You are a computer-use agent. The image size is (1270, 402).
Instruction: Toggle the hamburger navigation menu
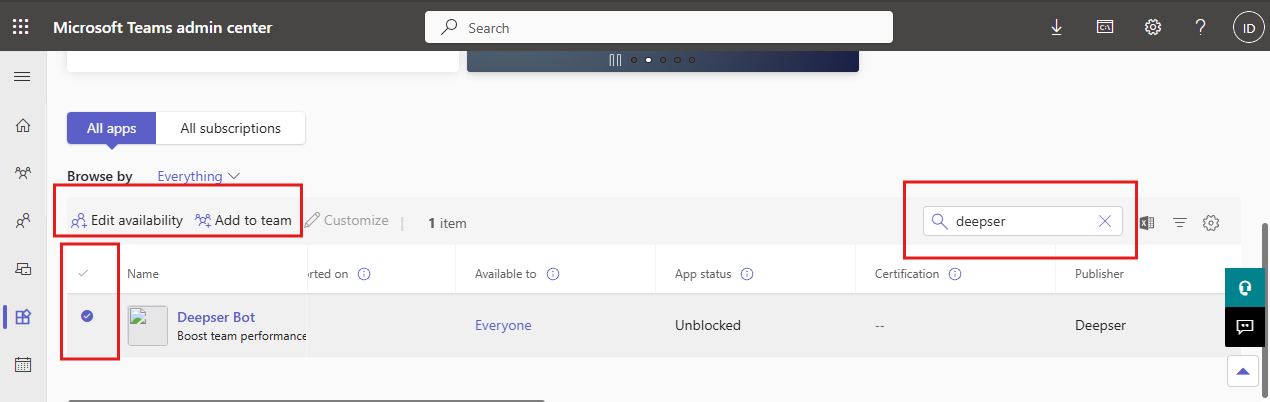22,77
